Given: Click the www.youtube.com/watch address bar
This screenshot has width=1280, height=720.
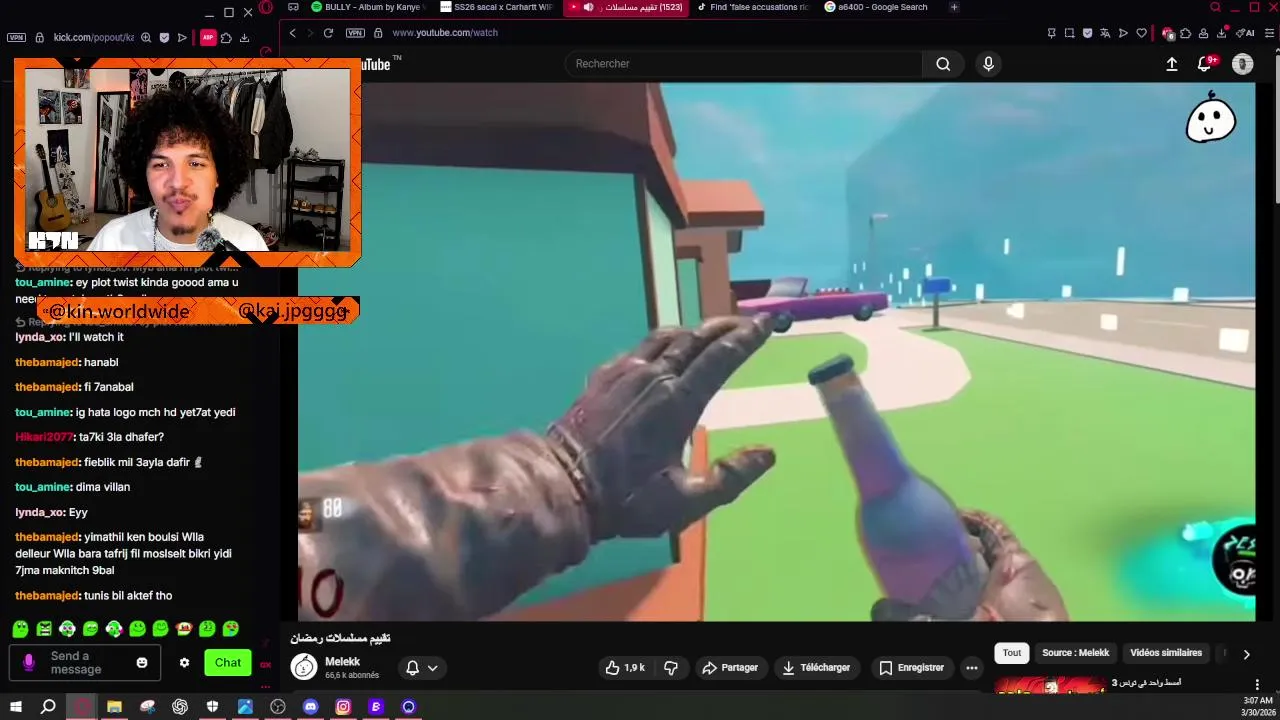Looking at the screenshot, I should point(445,33).
